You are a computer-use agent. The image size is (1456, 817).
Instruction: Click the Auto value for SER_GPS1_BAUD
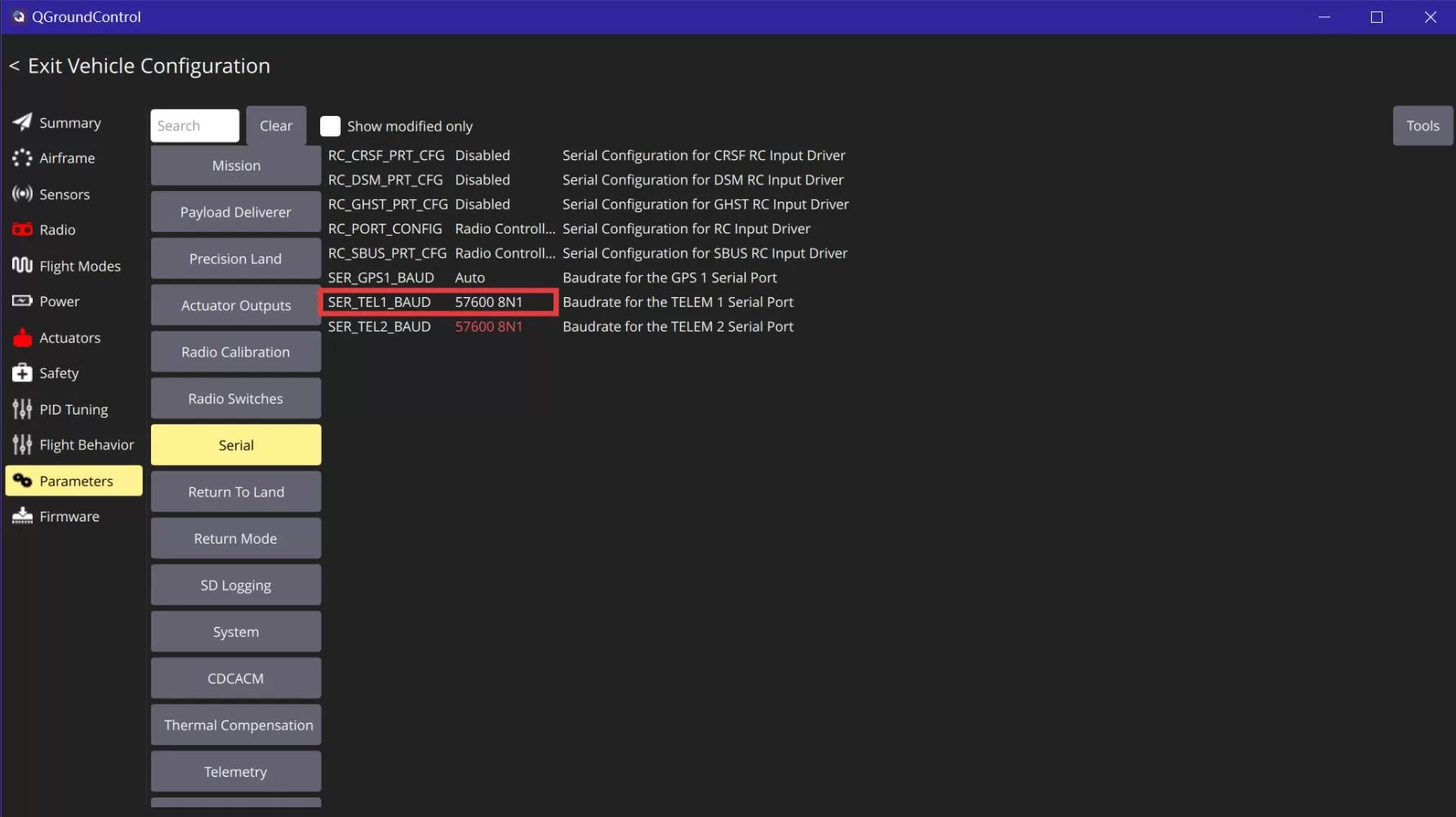click(470, 278)
